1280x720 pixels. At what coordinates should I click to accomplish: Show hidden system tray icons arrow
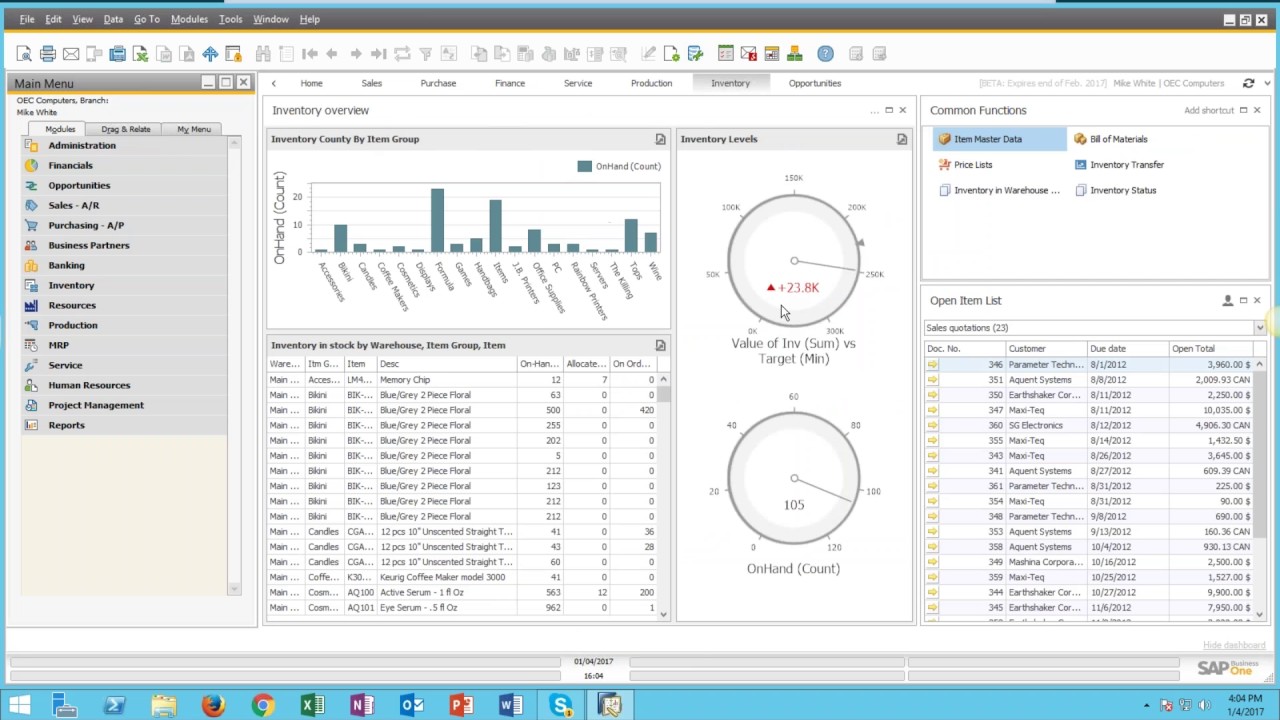click(x=1147, y=706)
